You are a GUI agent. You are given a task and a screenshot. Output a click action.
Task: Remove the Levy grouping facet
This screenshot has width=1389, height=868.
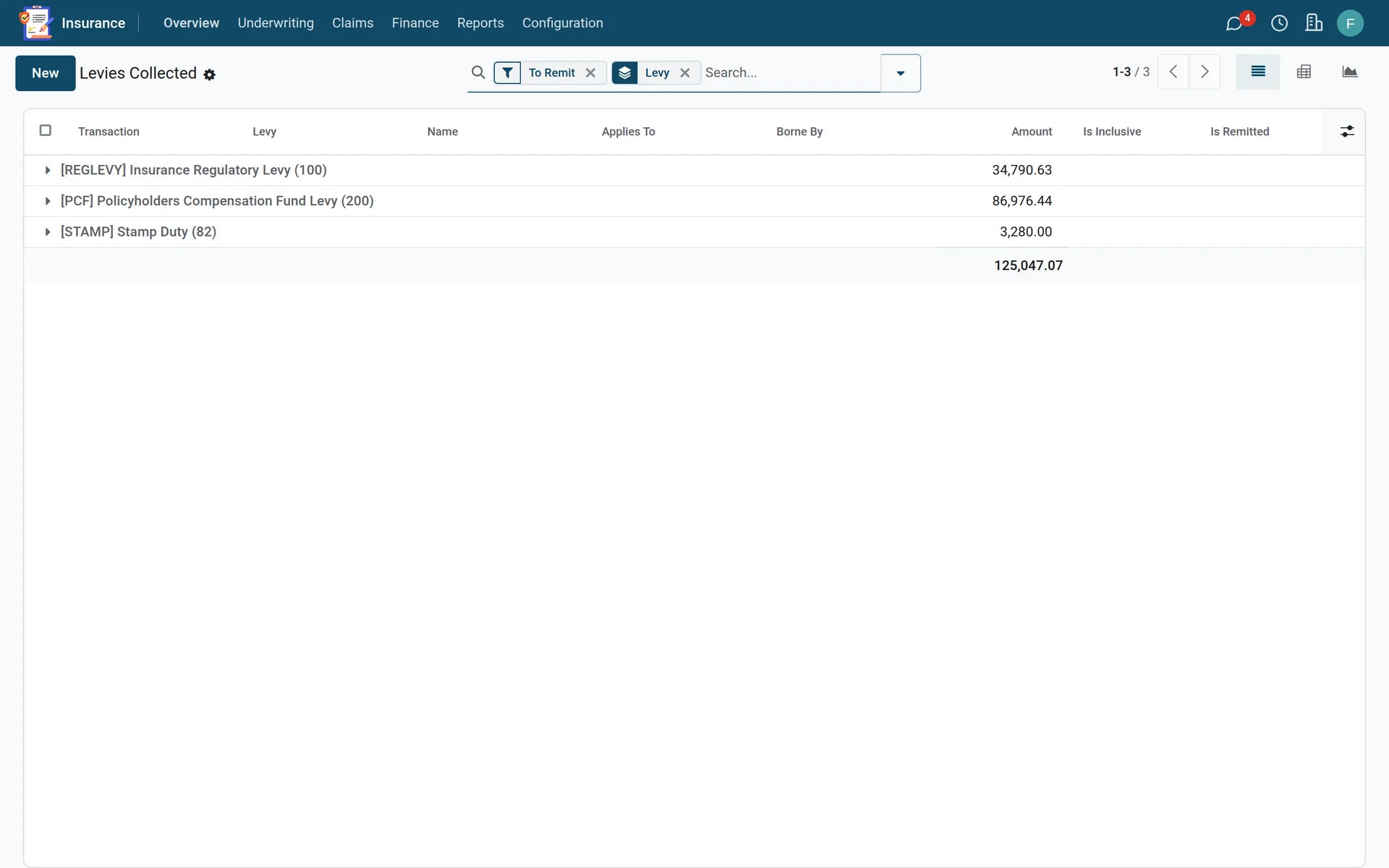(685, 72)
